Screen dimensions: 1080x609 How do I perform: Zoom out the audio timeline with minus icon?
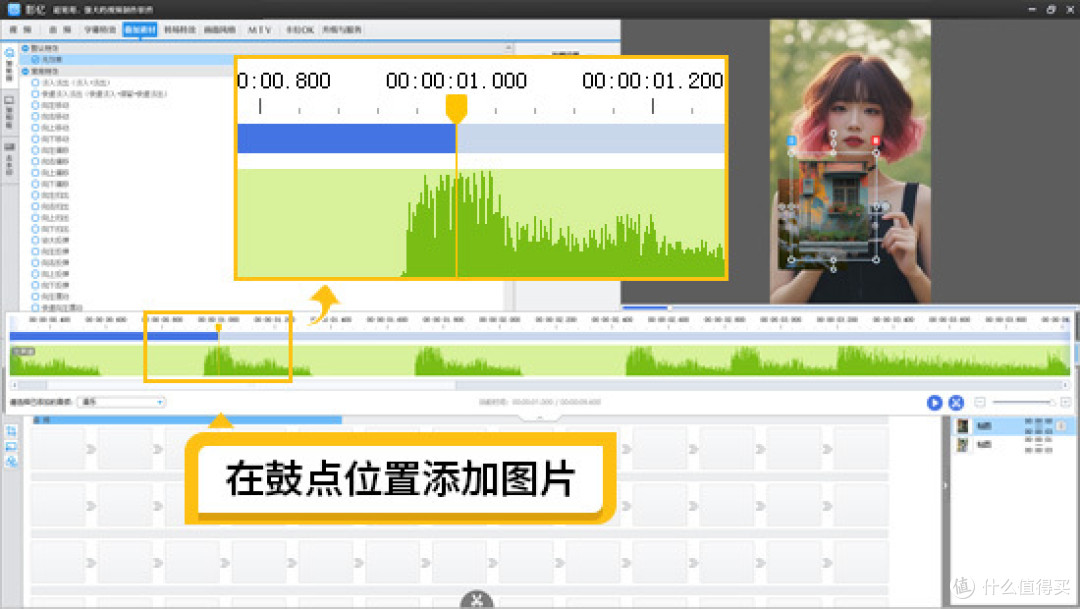pos(980,402)
